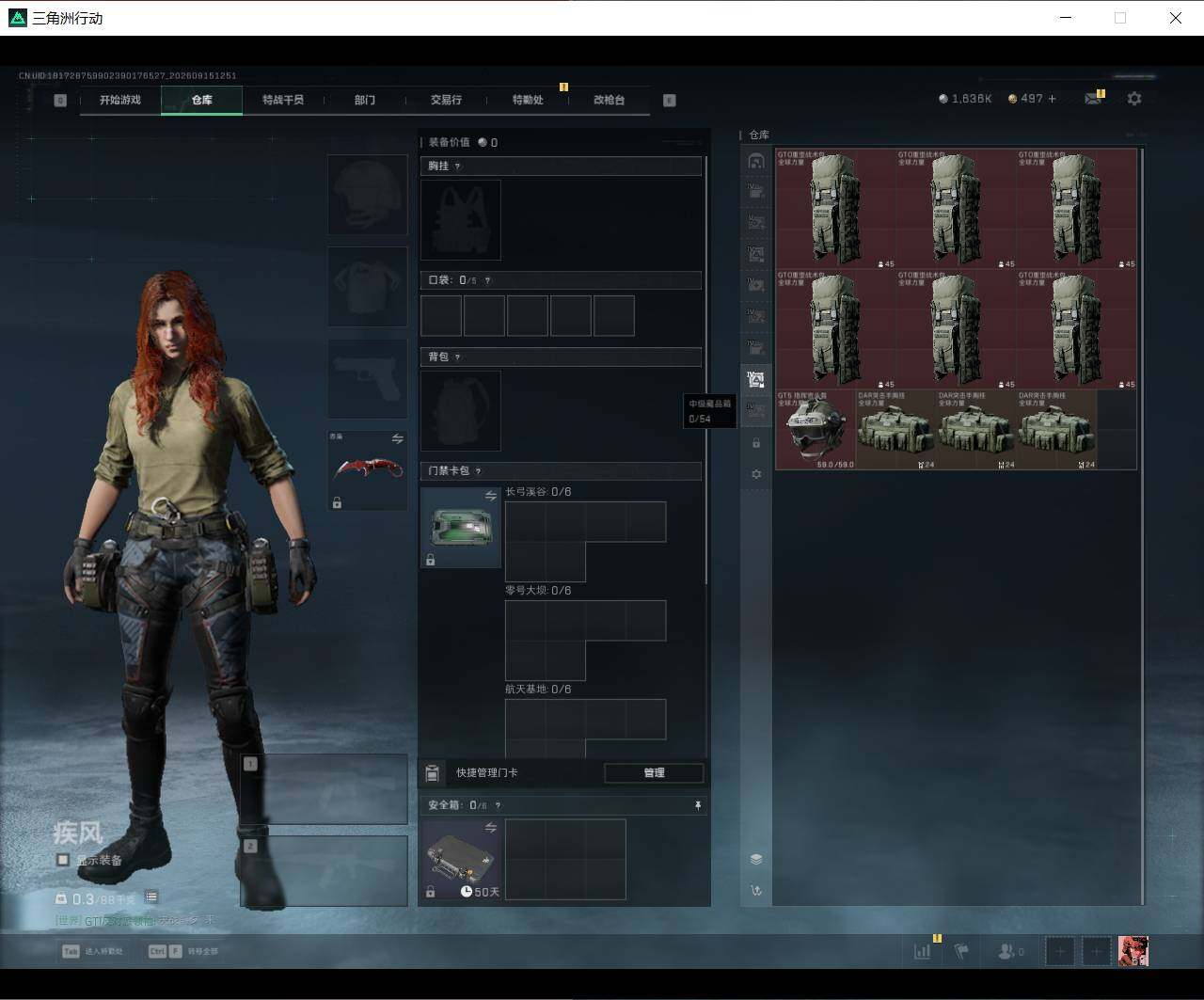Show help for 门禁卡包 section
Screen dimensions: 1204x1000
point(479,471)
